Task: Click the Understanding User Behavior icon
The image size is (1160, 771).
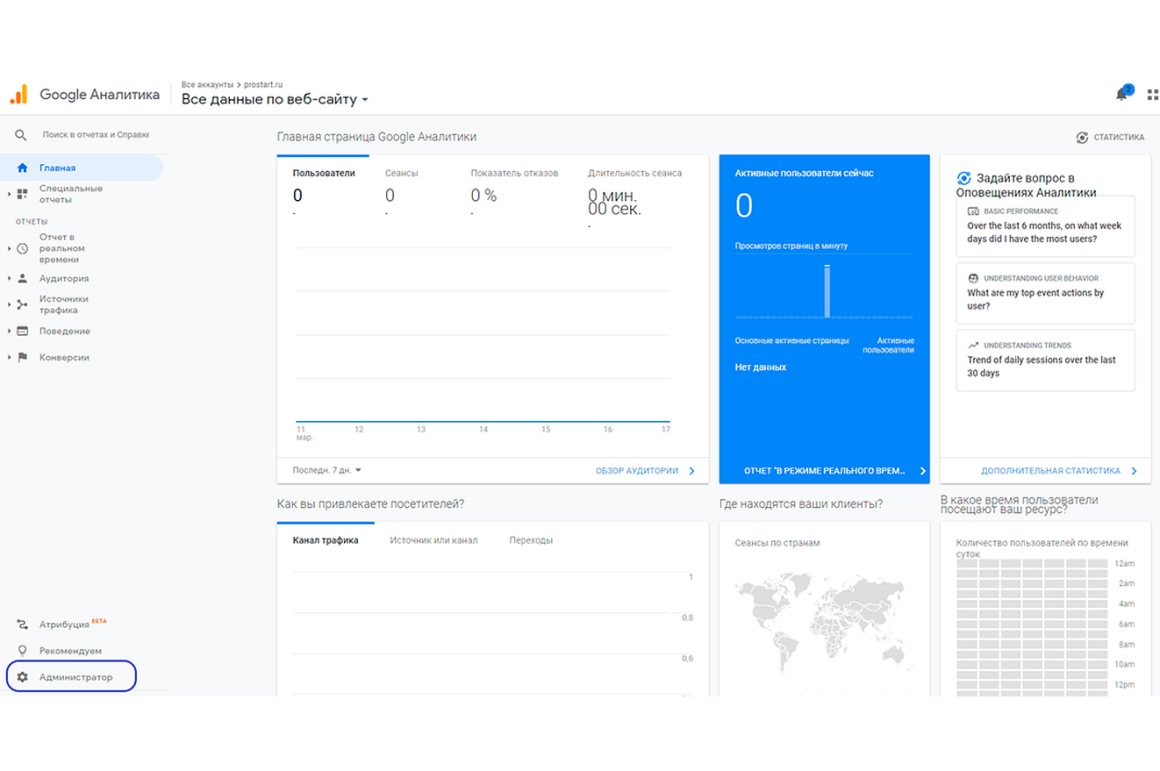Action: tap(973, 278)
